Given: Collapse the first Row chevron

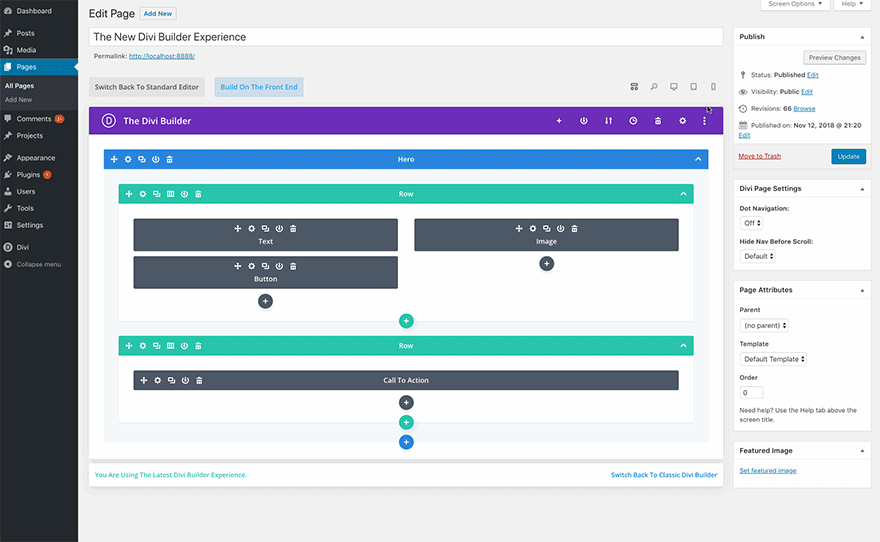Looking at the screenshot, I should [x=684, y=194].
